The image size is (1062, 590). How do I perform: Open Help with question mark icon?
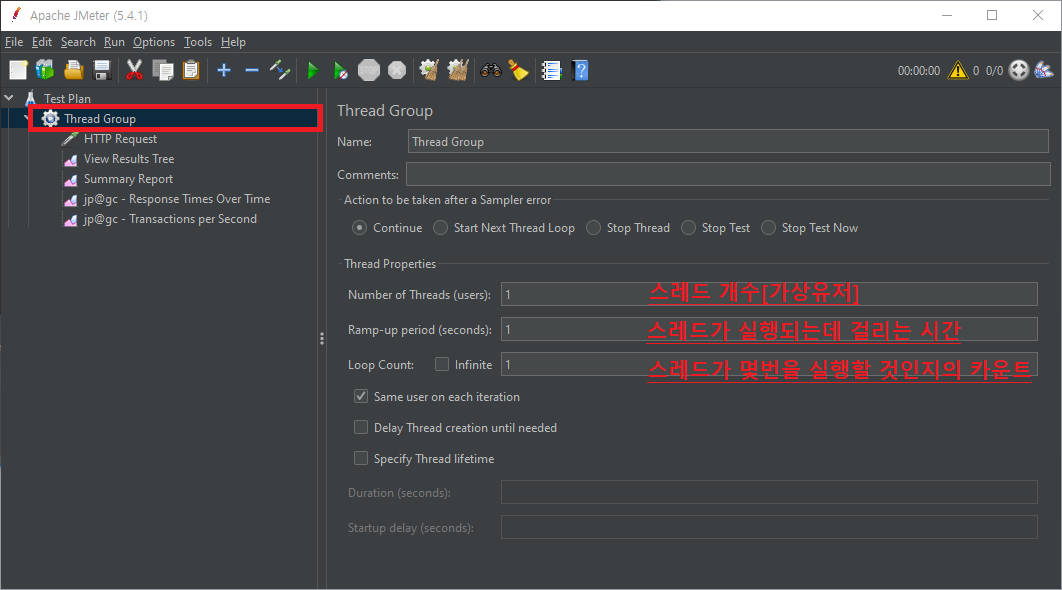(580, 70)
